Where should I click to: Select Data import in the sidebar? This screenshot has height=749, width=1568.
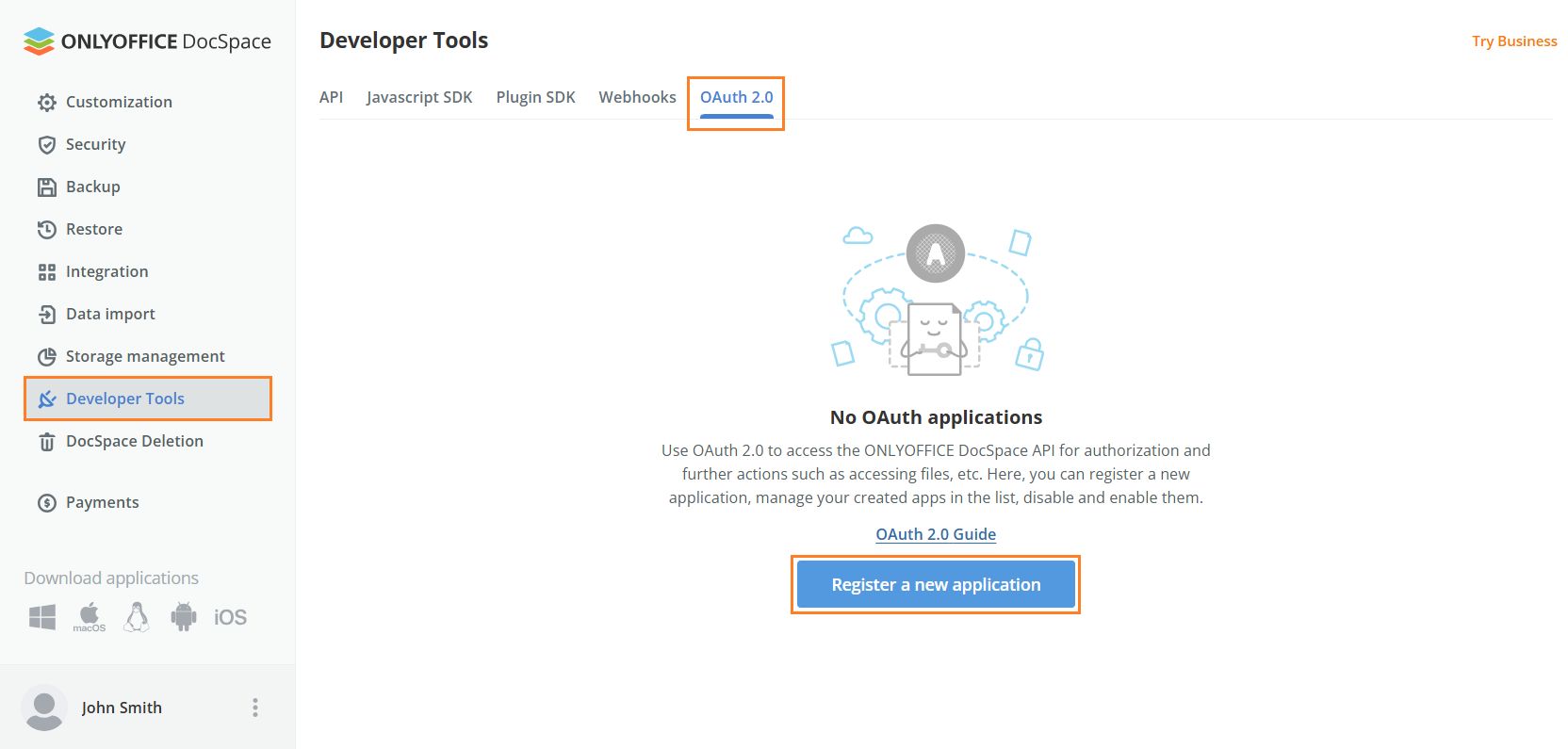click(x=110, y=314)
